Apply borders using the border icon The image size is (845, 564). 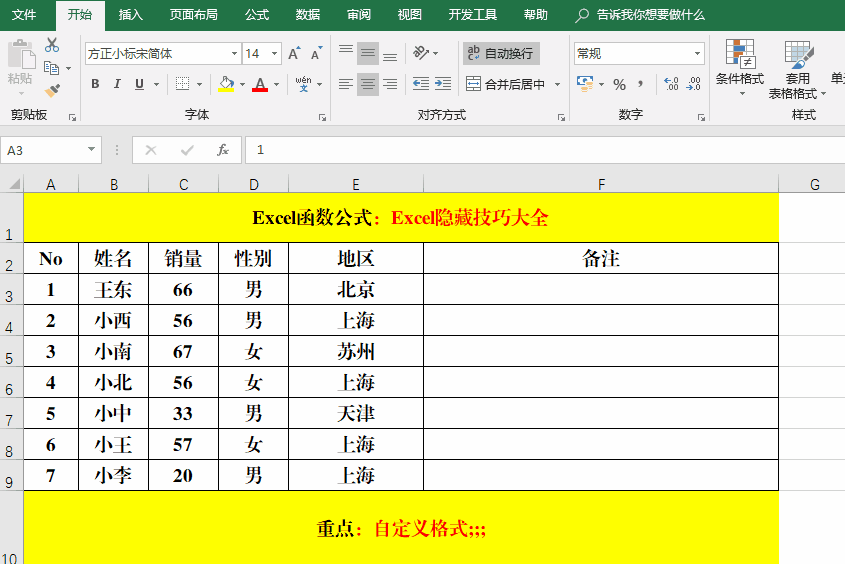183,84
